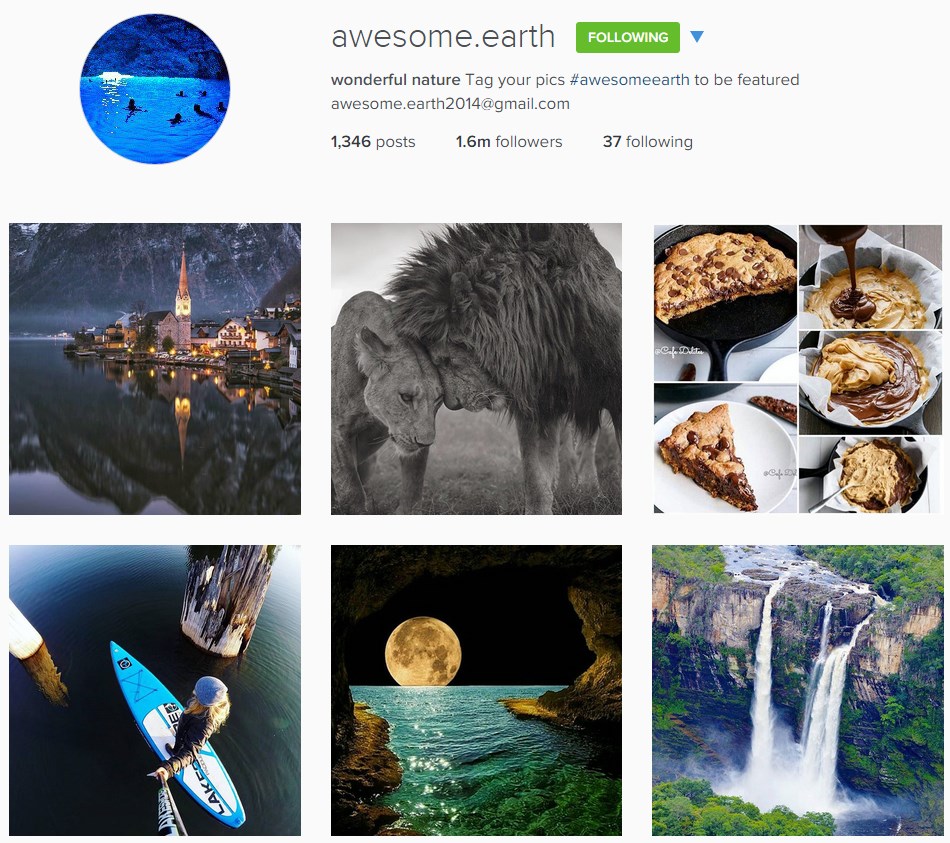Viewport: 950px width, 843px height.
Task: Expand the blue dropdown arrow beside FOLLOWING
Action: coord(697,37)
